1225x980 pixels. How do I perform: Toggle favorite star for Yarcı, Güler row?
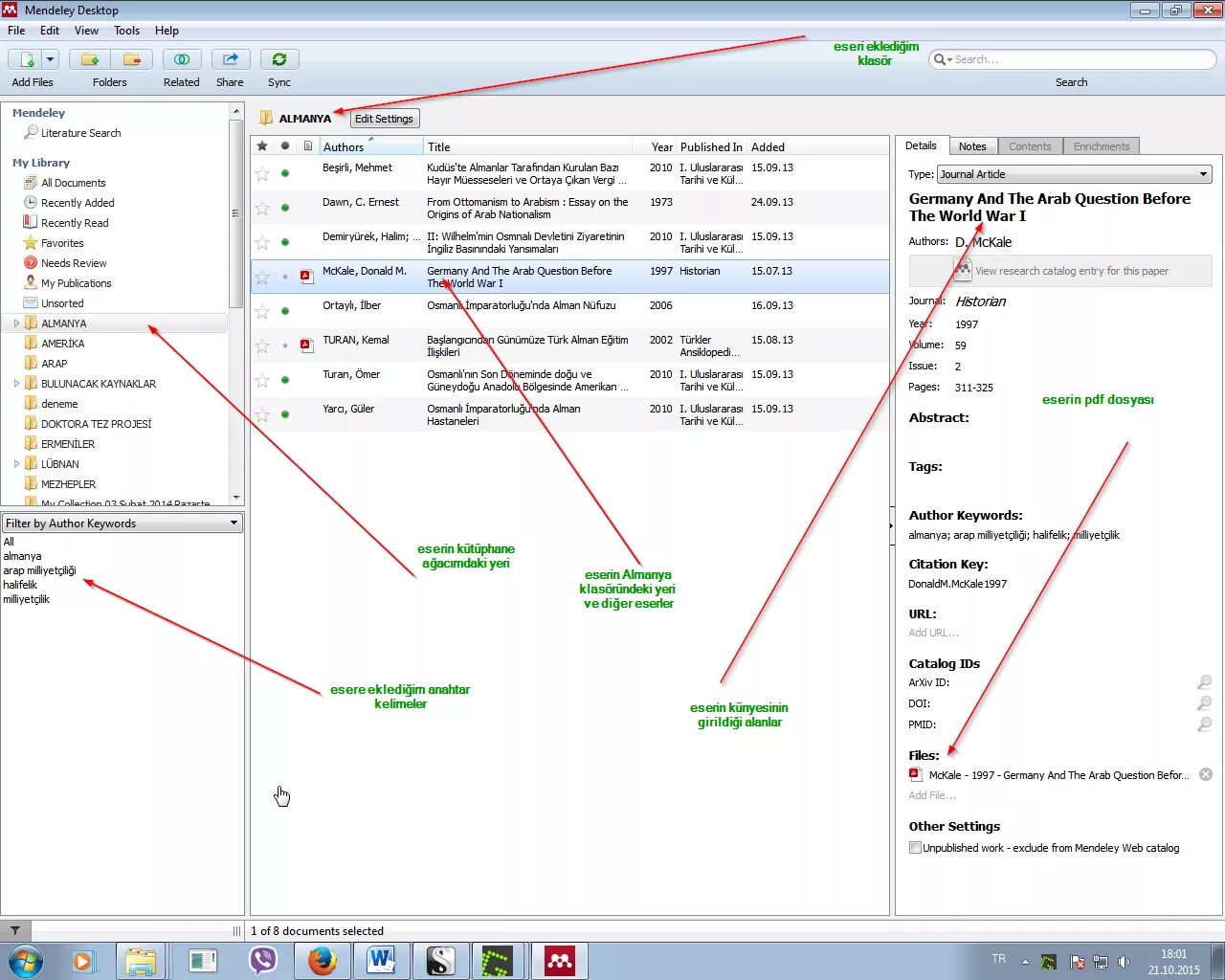tap(262, 414)
